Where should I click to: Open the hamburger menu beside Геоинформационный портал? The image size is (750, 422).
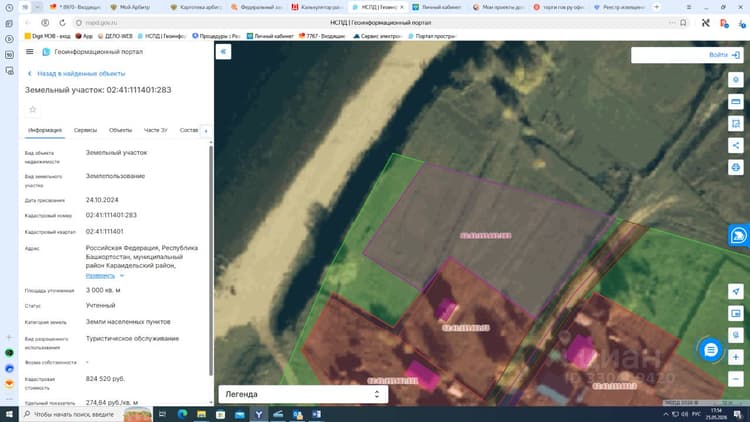[x=30, y=52]
